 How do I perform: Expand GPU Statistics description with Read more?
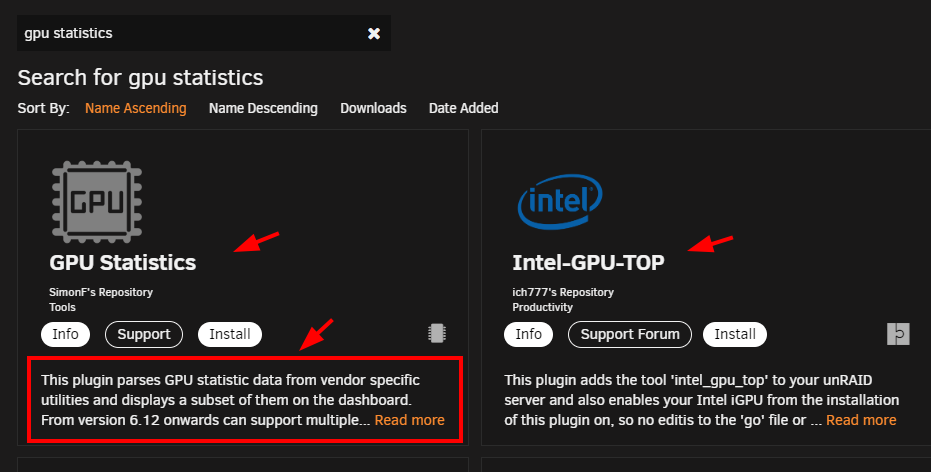click(x=410, y=420)
